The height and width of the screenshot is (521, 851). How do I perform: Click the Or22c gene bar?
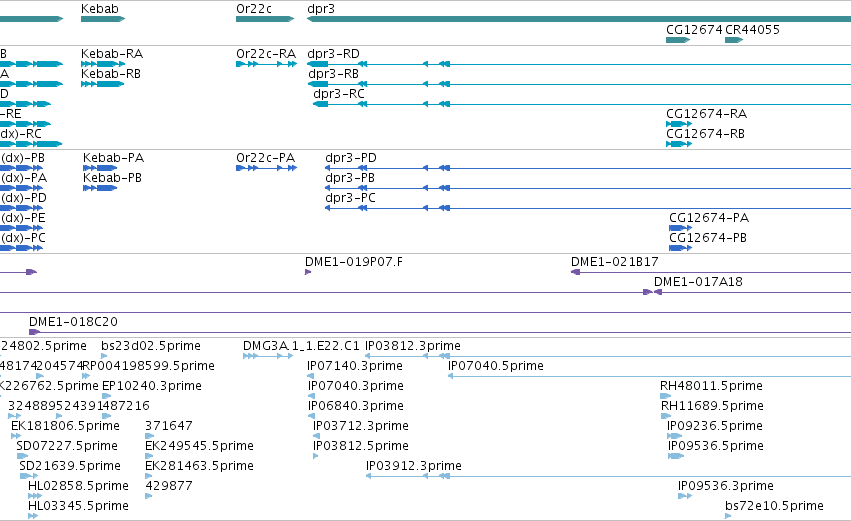coord(265,19)
